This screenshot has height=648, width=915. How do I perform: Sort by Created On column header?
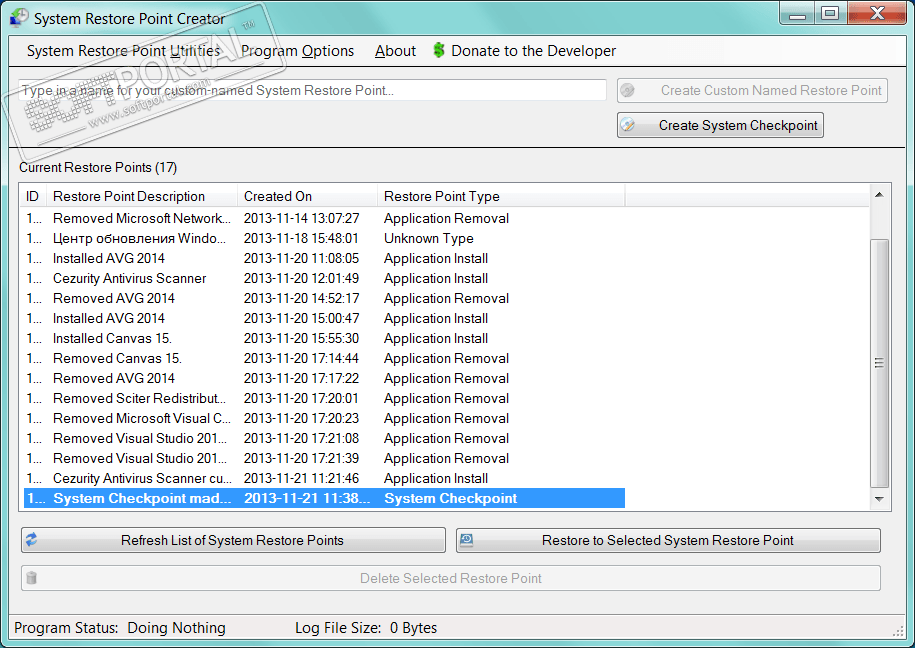click(x=308, y=196)
